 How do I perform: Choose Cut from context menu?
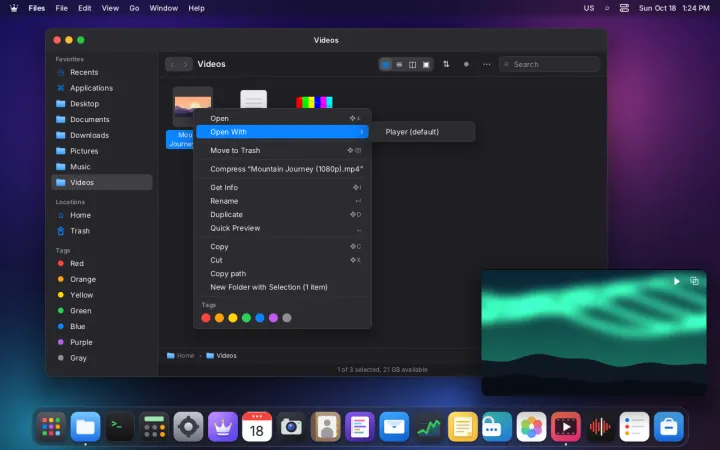(x=282, y=260)
